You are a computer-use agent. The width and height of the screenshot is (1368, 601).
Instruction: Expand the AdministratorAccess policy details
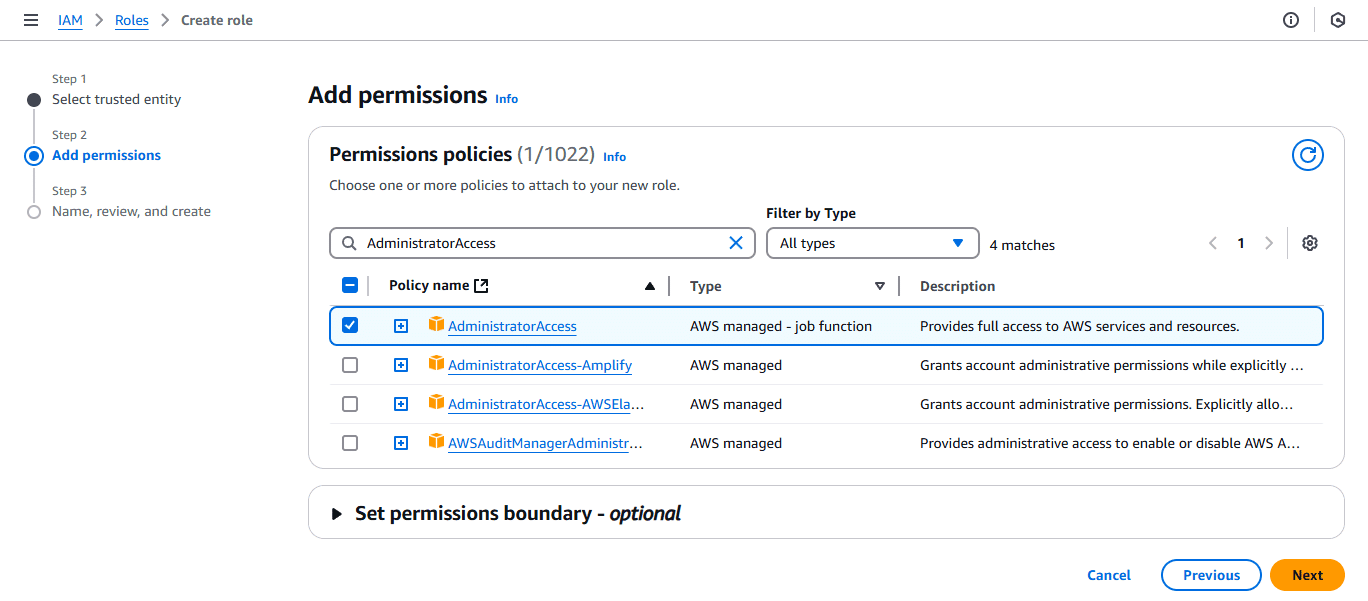coord(401,326)
